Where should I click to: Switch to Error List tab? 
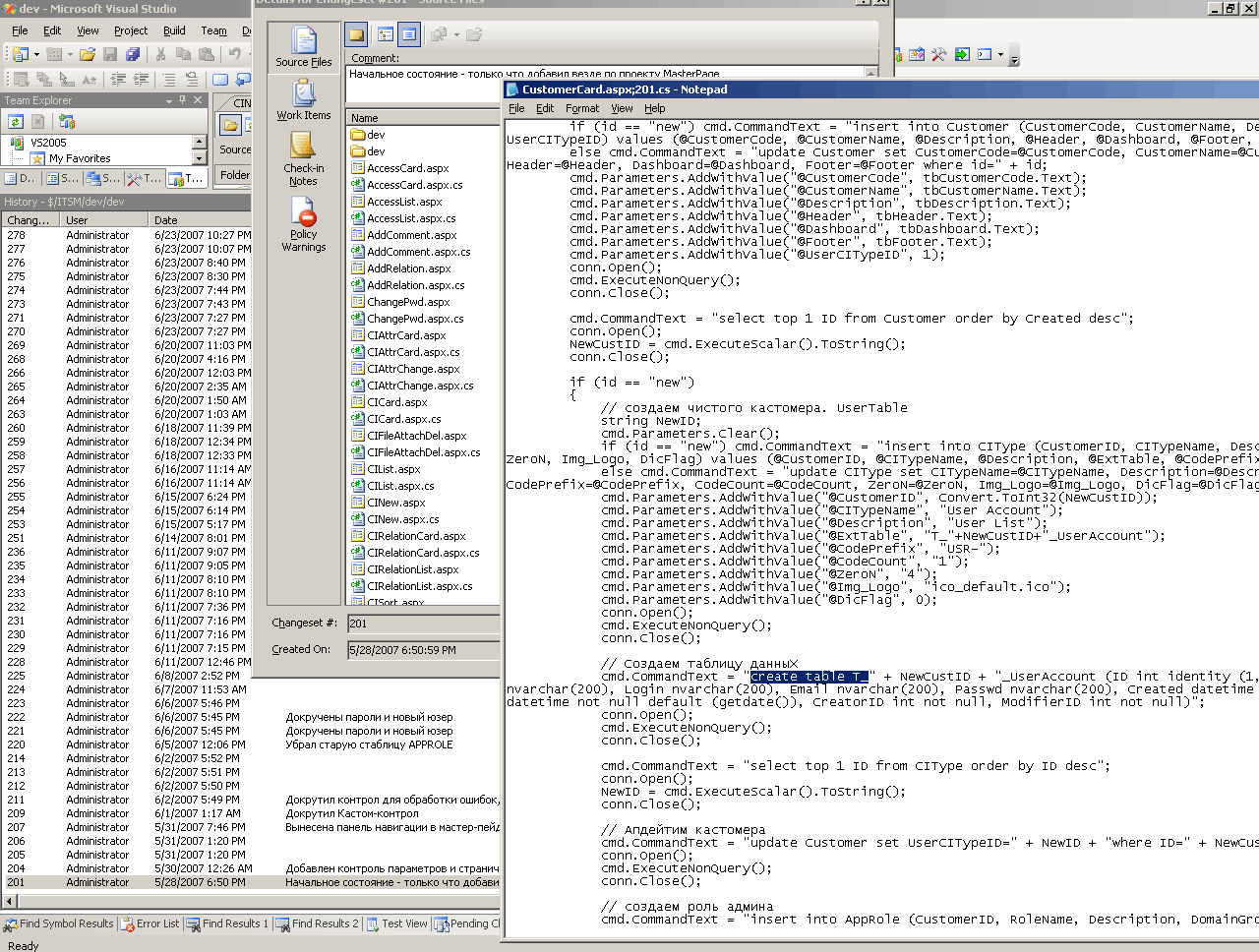[x=150, y=923]
